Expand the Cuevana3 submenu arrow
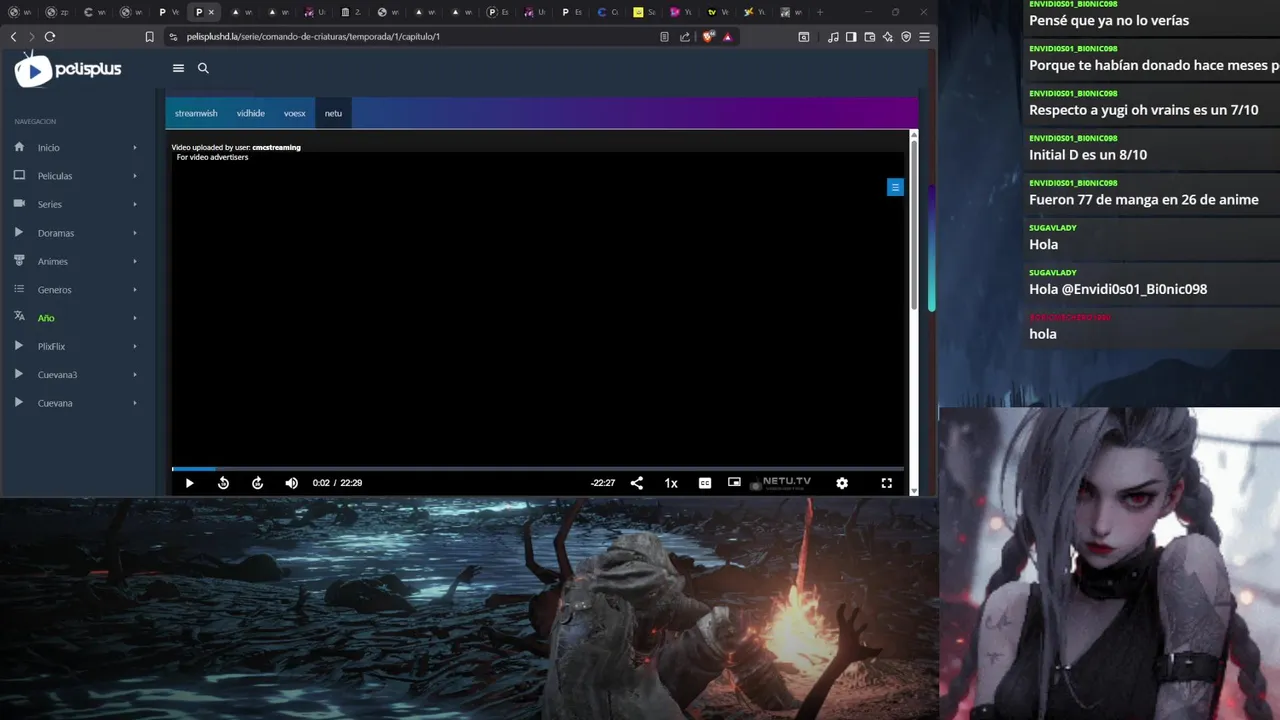Screen dimensions: 1280x720 point(135,375)
